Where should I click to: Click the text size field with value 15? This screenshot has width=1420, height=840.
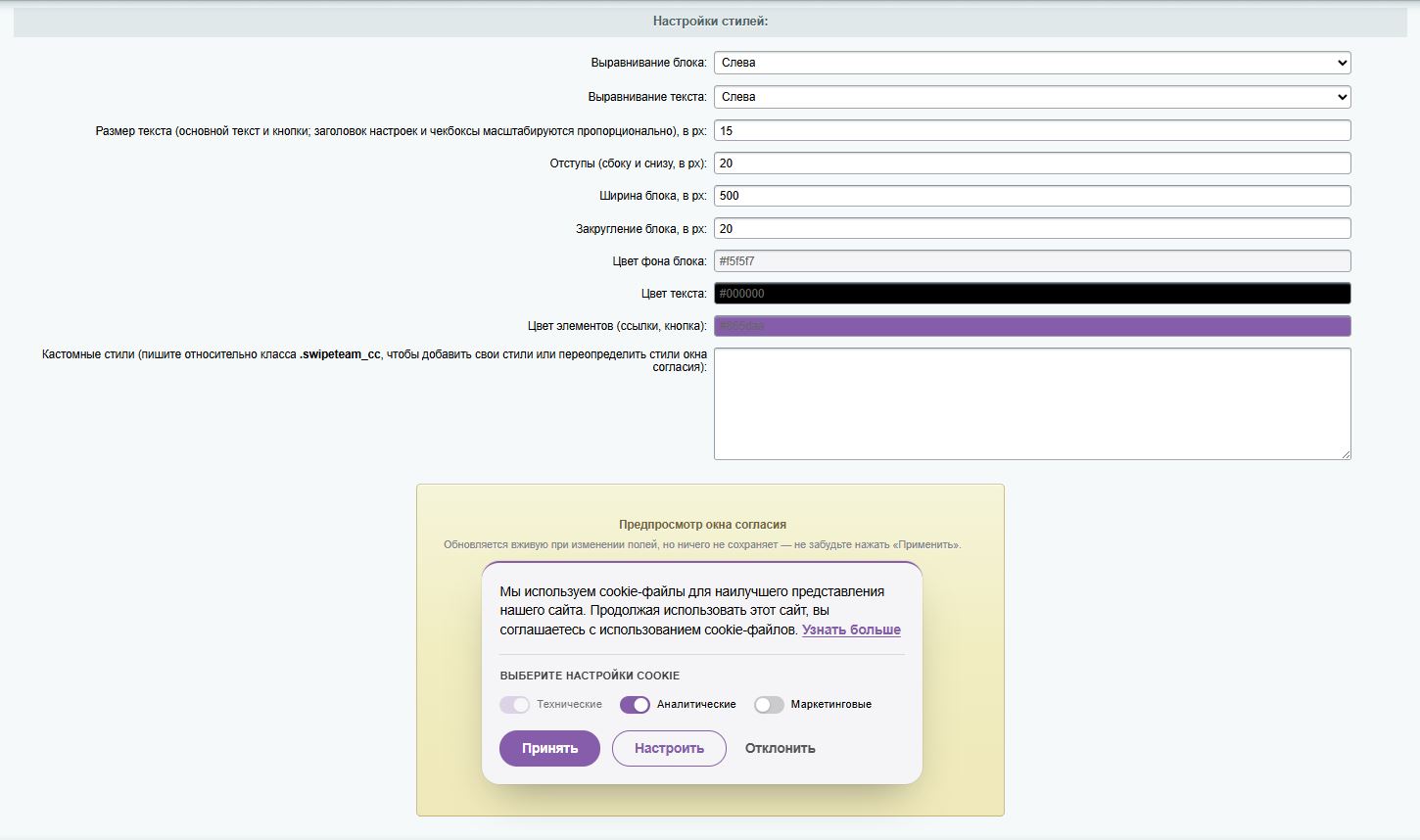[x=1032, y=130]
